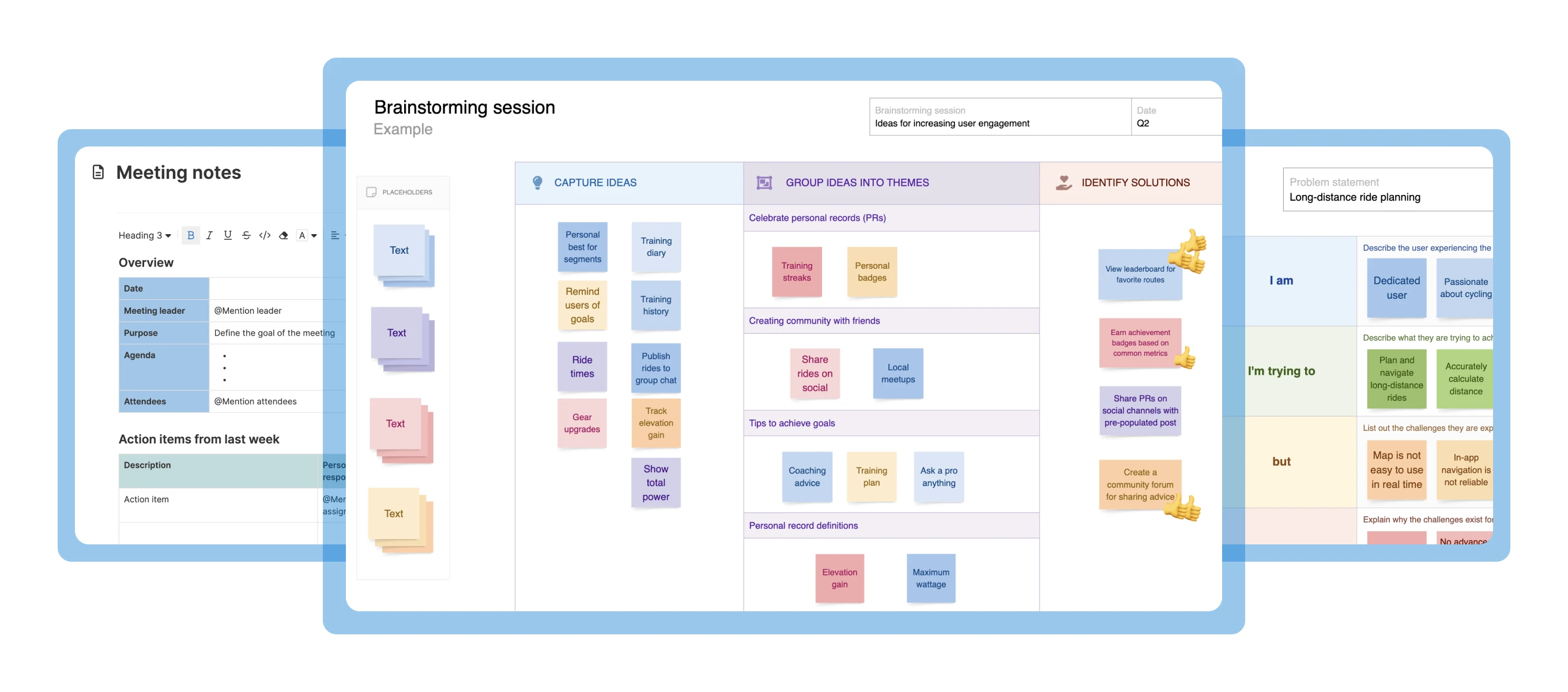Select the Tips to achieve goals header
The image size is (1568, 692).
[791, 423]
